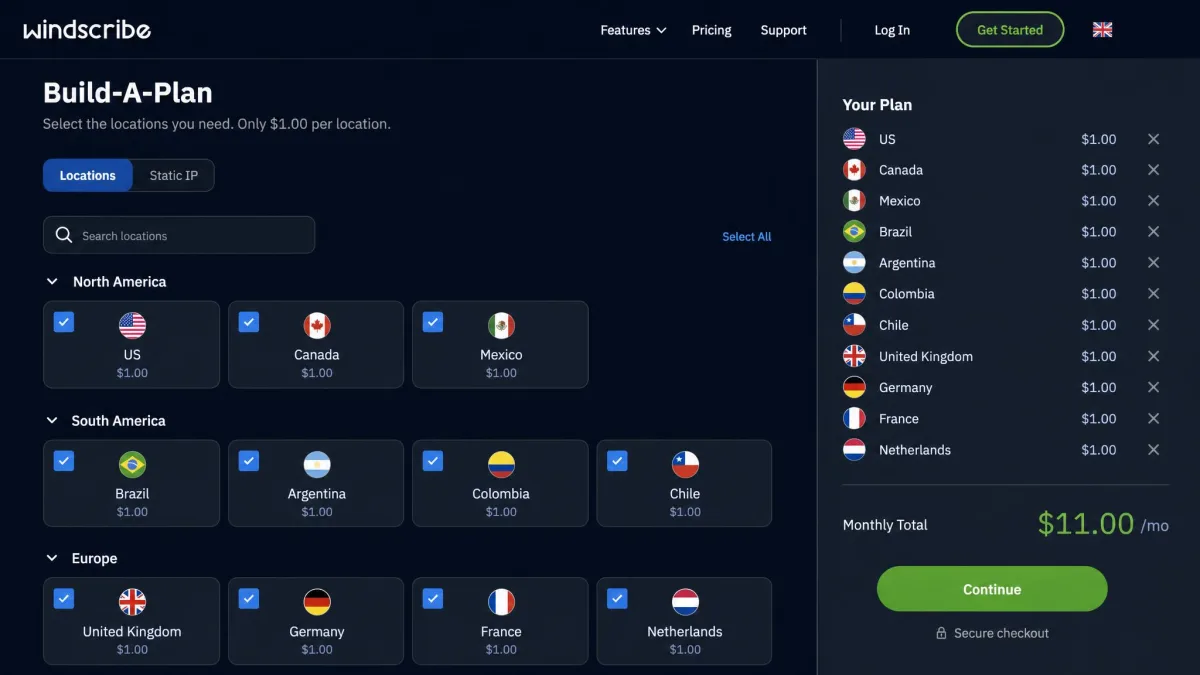Click Canada flag in location card
This screenshot has height=675, width=1200.
[x=317, y=326]
